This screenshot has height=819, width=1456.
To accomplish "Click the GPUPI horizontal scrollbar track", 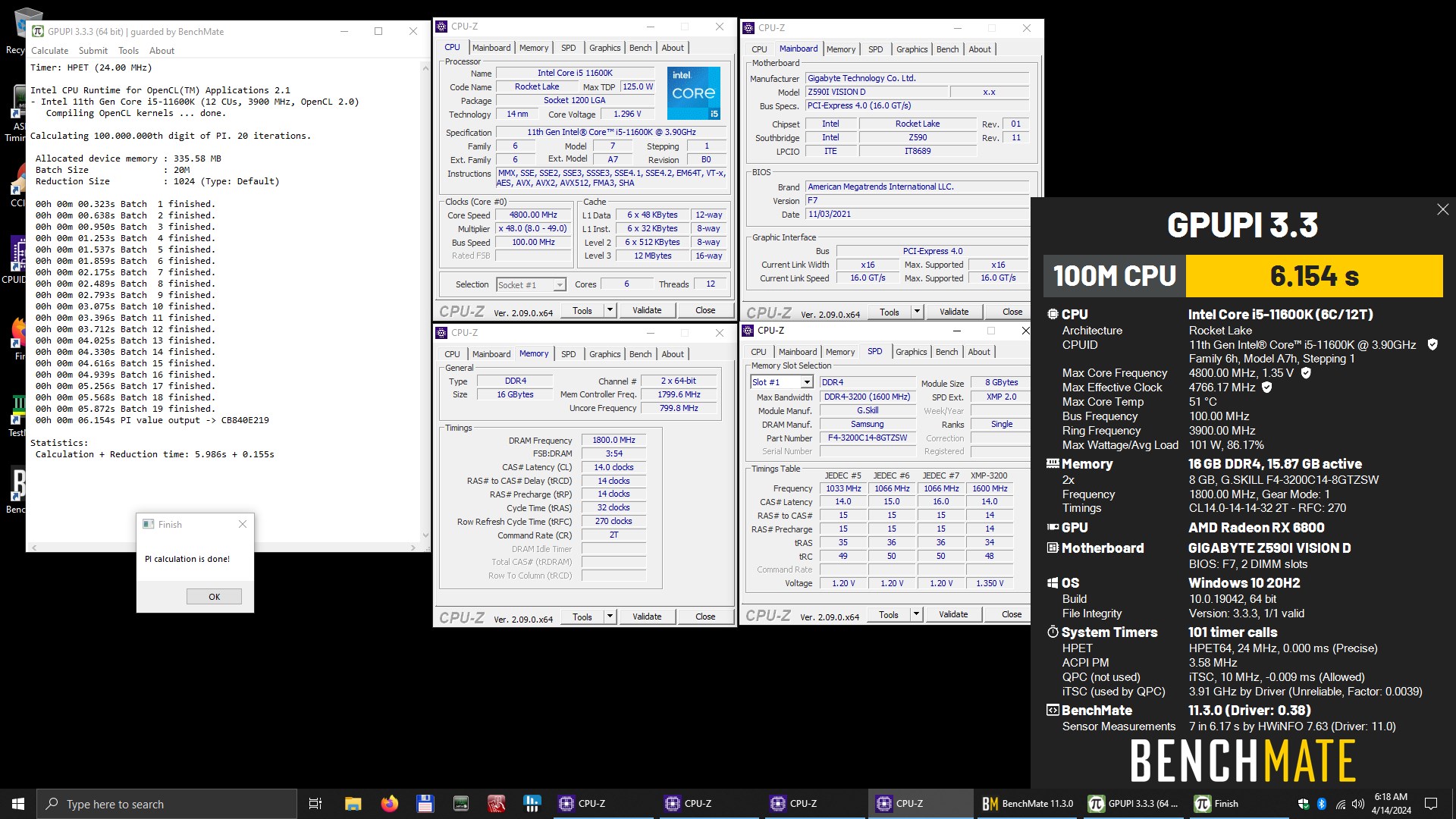I will [223, 547].
